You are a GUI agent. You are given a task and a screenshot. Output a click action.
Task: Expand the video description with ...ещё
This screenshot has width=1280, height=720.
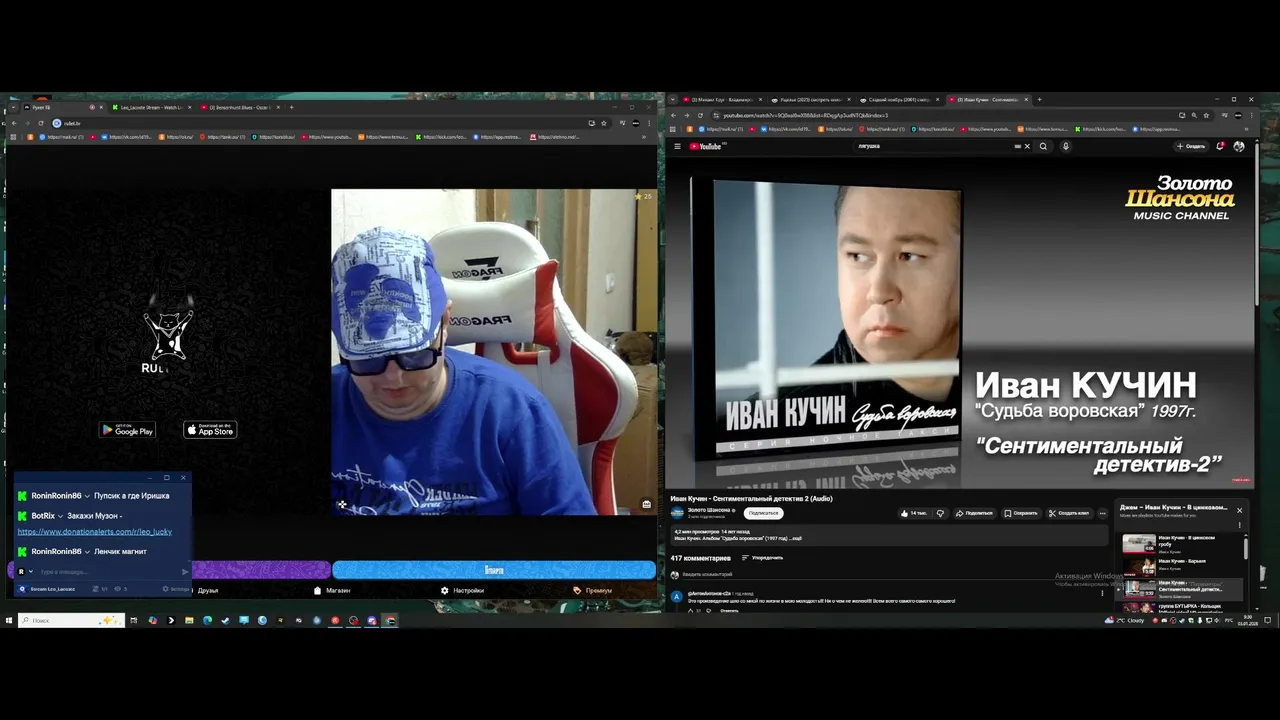click(796, 538)
